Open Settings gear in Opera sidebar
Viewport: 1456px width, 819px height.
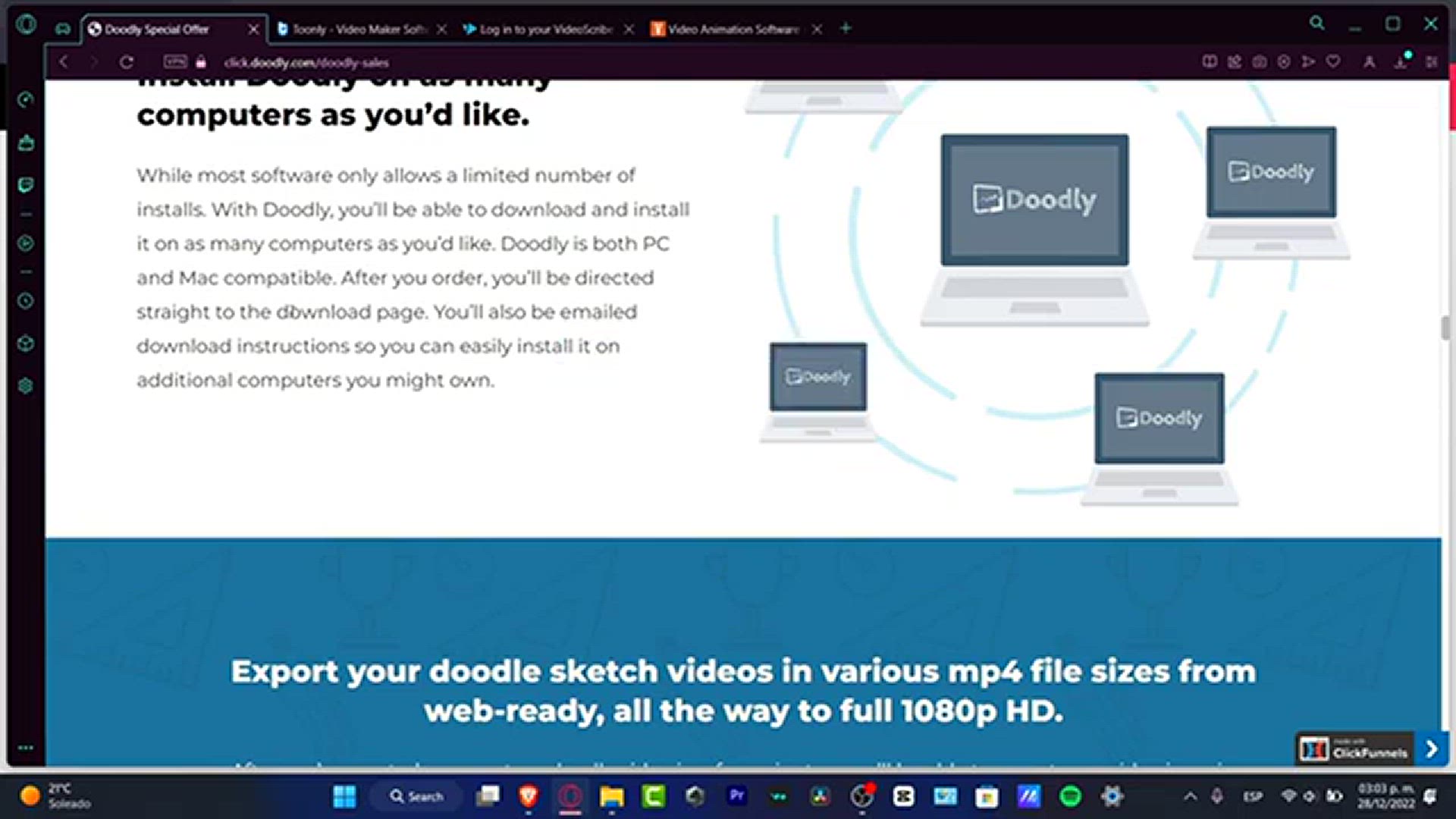pos(26,386)
